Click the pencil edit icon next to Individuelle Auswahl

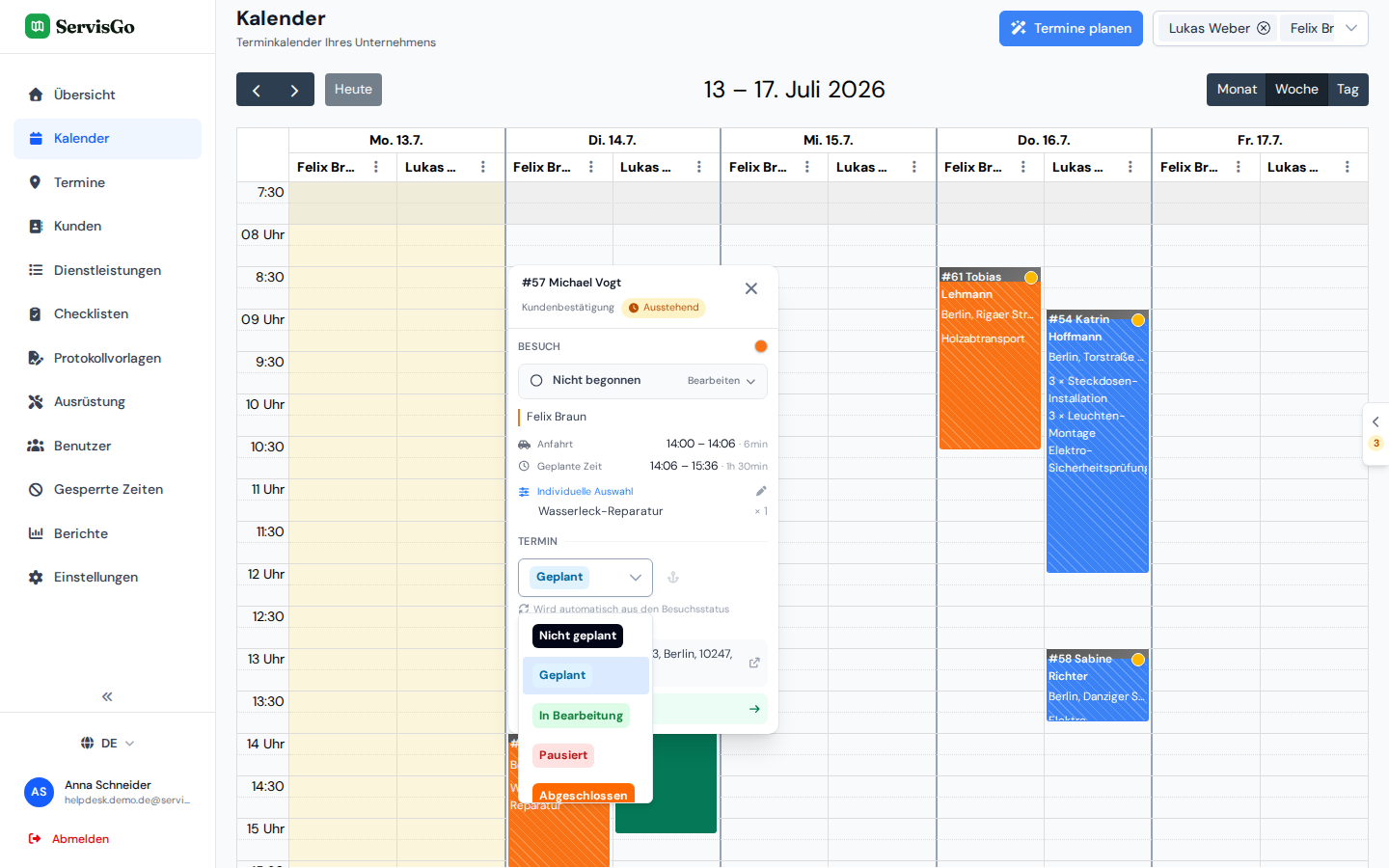(x=761, y=491)
